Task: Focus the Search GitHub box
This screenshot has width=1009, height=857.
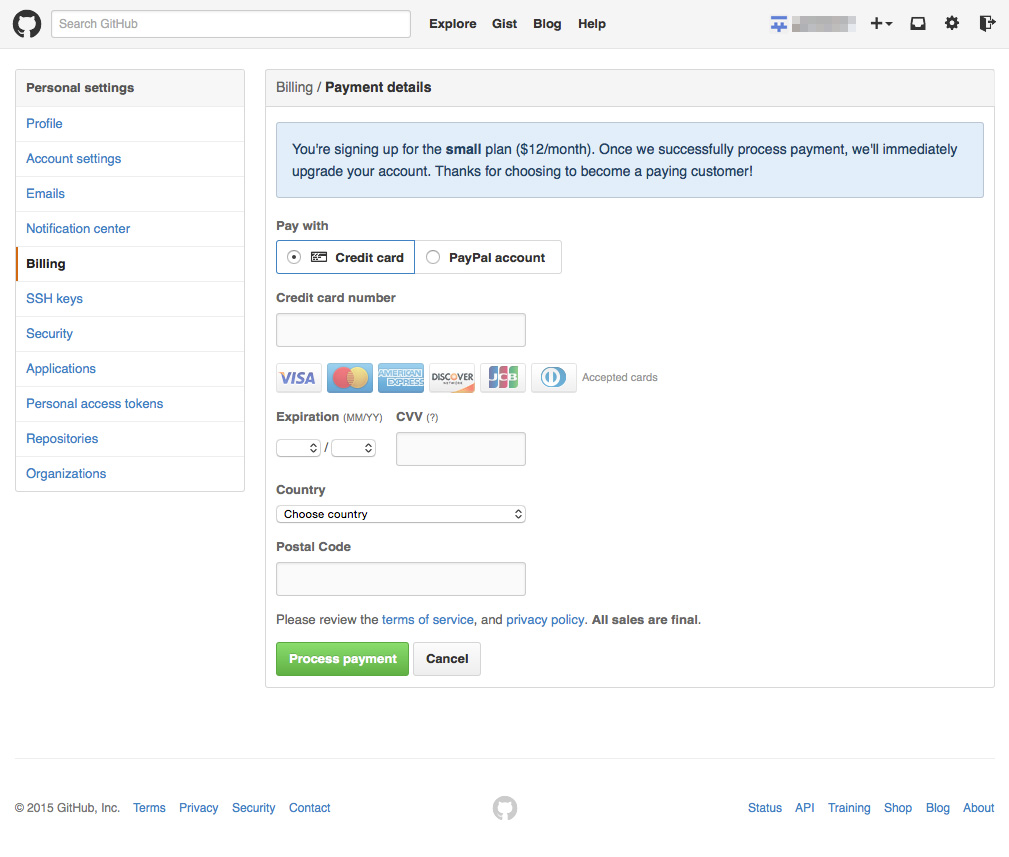Action: (231, 24)
